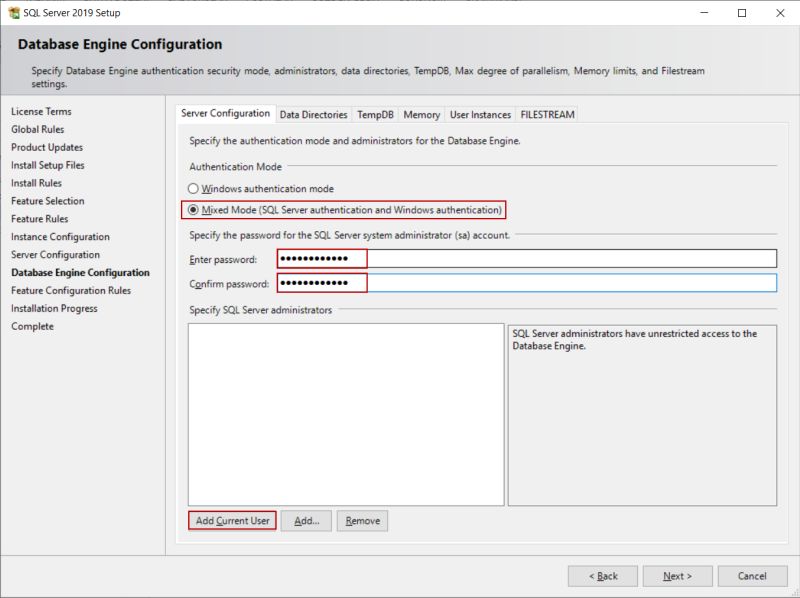800x598 pixels.
Task: Click Back to return to previous step
Action: (x=608, y=575)
